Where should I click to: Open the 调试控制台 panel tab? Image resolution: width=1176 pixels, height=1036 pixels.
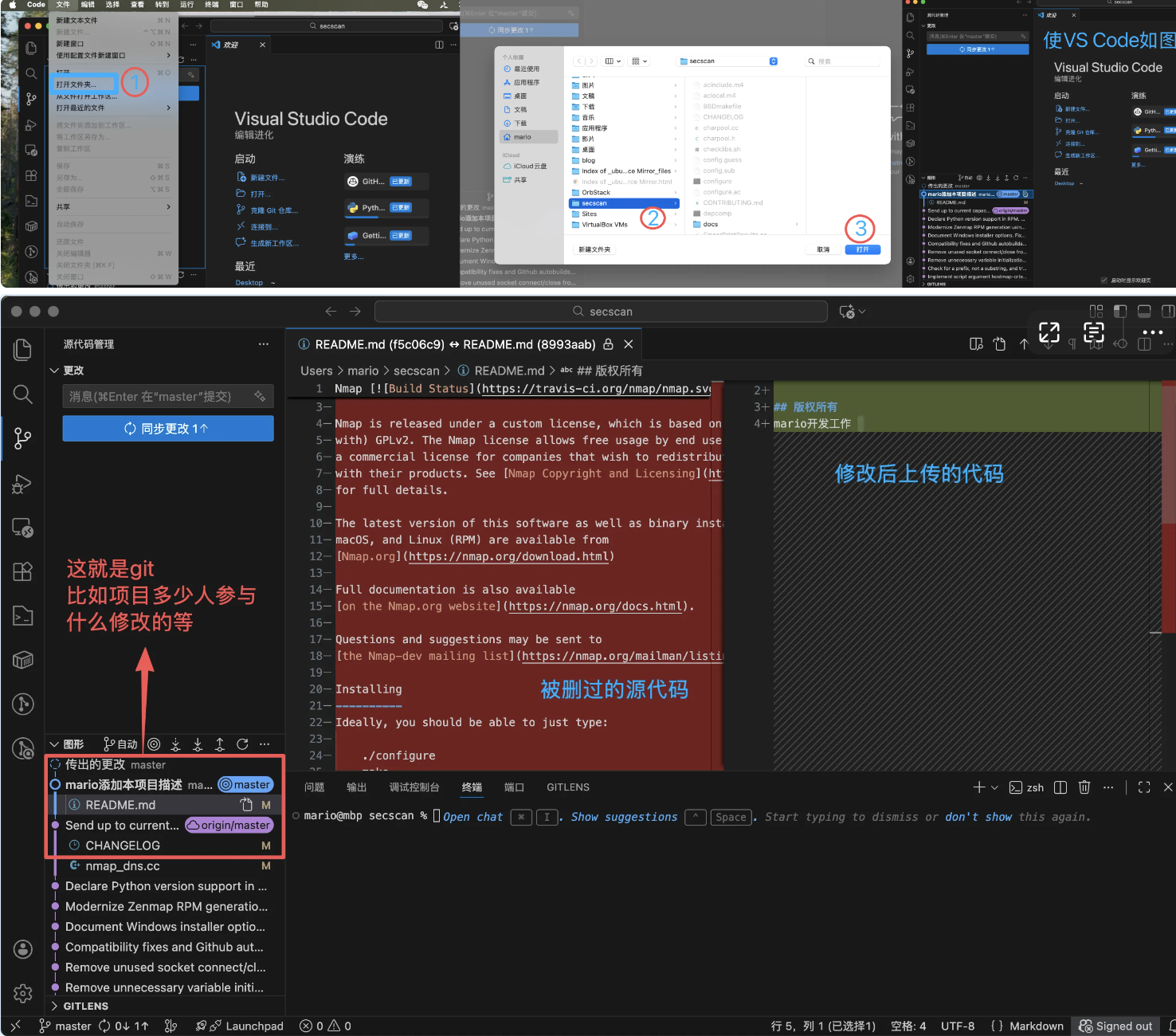414,787
